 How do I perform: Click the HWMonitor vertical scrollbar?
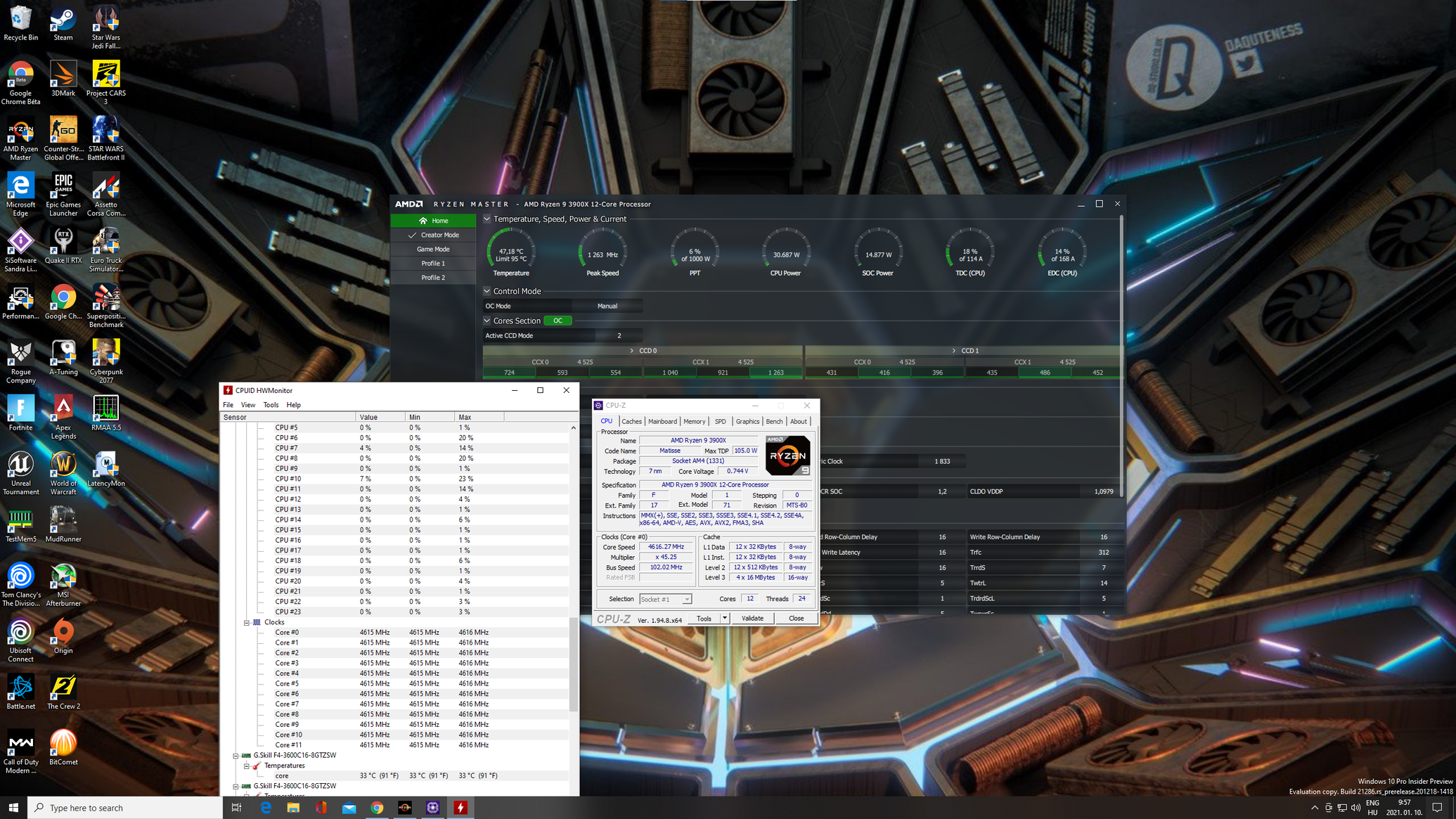click(573, 664)
